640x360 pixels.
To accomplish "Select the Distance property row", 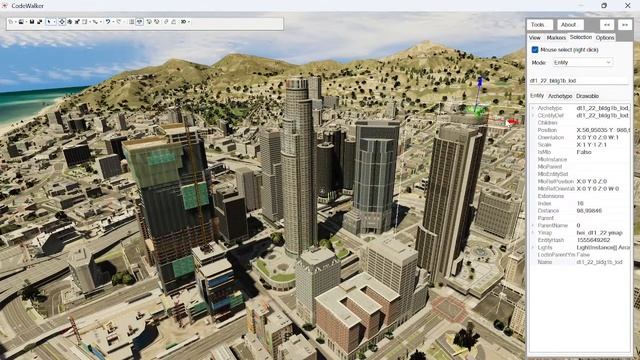I will click(x=580, y=211).
